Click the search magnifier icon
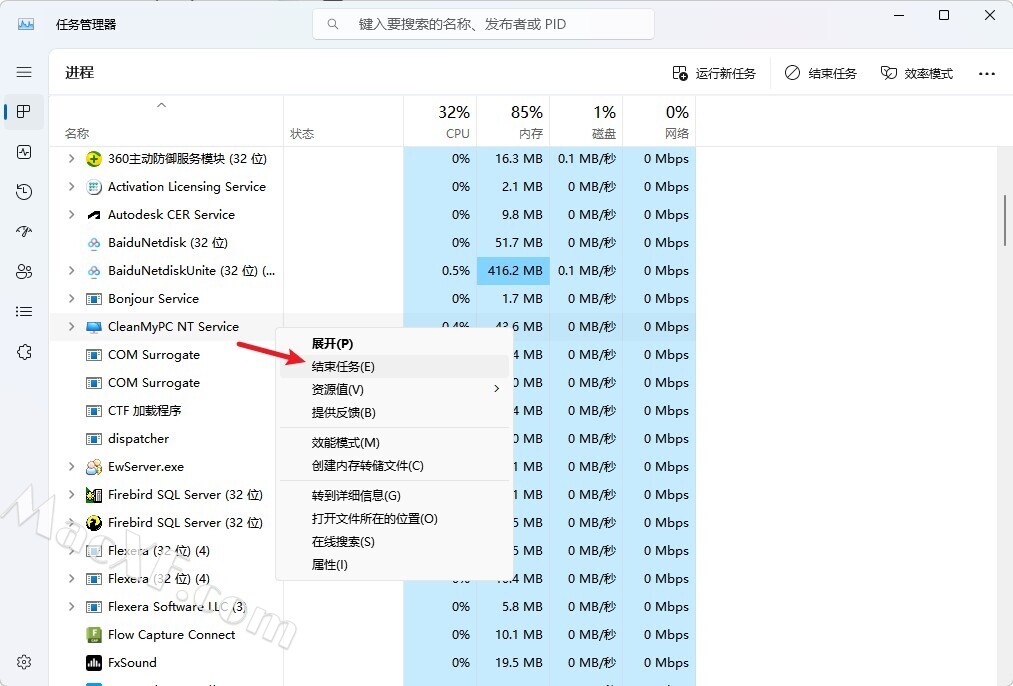This screenshot has width=1013, height=686. (333, 25)
